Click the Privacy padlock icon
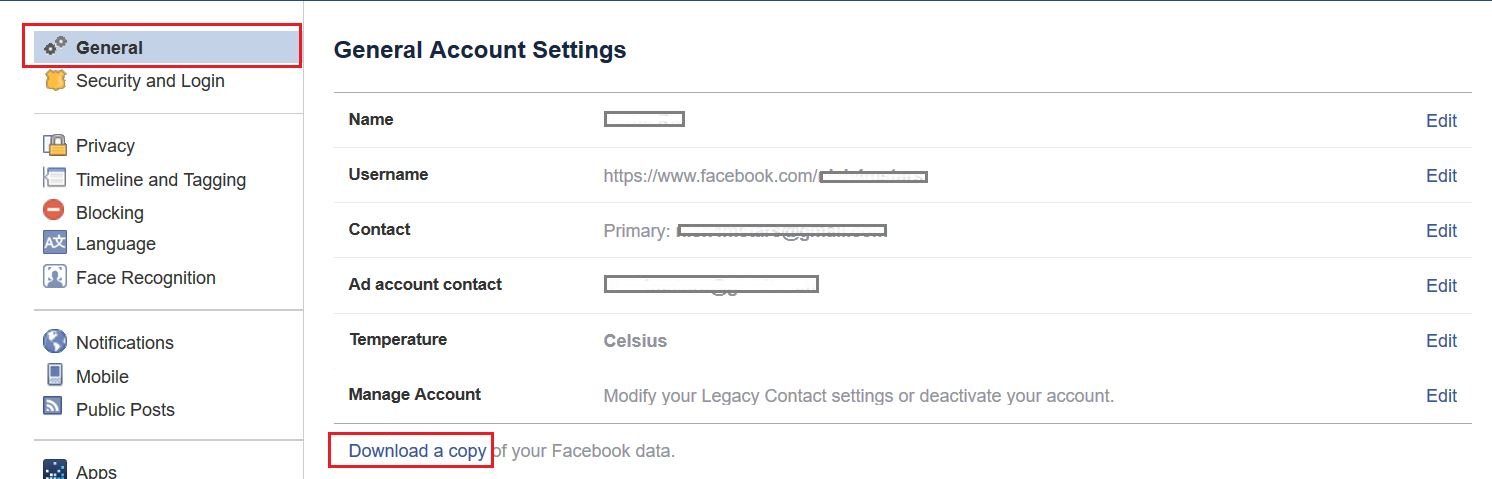This screenshot has height=479, width=1492. click(x=55, y=145)
